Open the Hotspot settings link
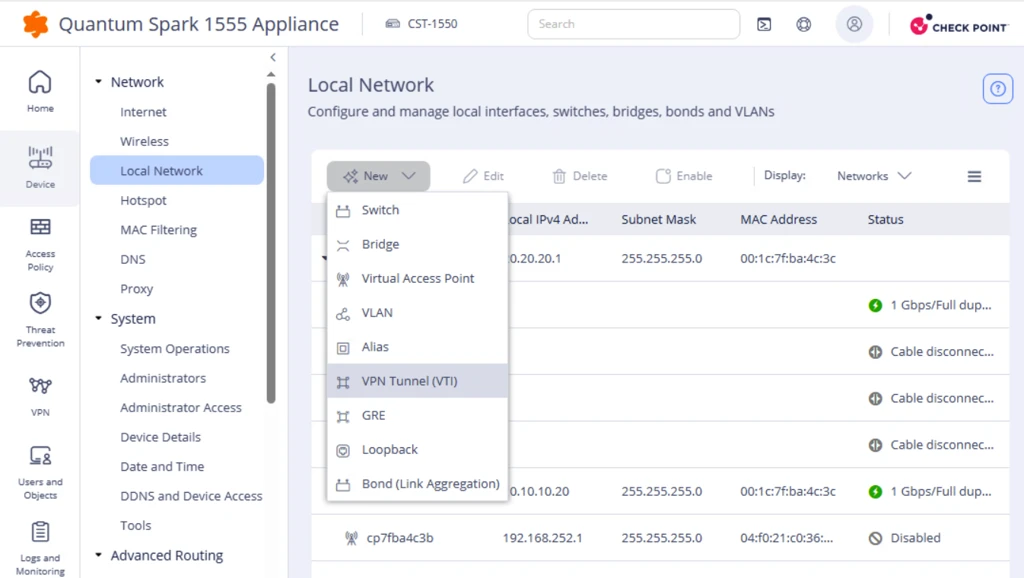 point(143,201)
